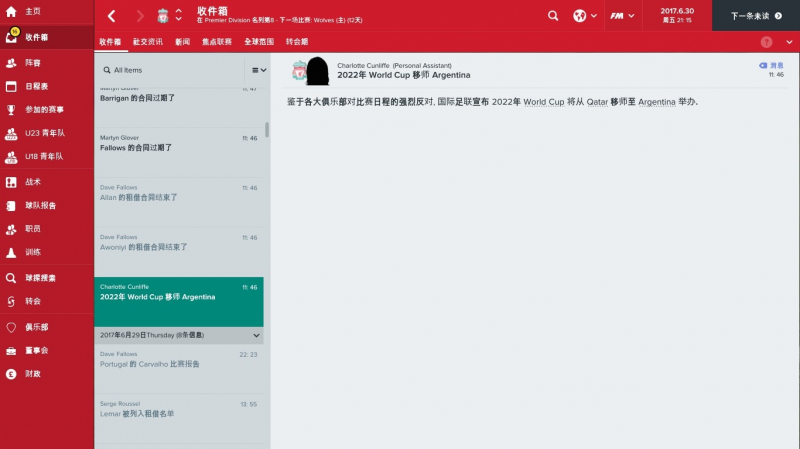
Task: Click the 消息 button on the message
Action: (771, 65)
